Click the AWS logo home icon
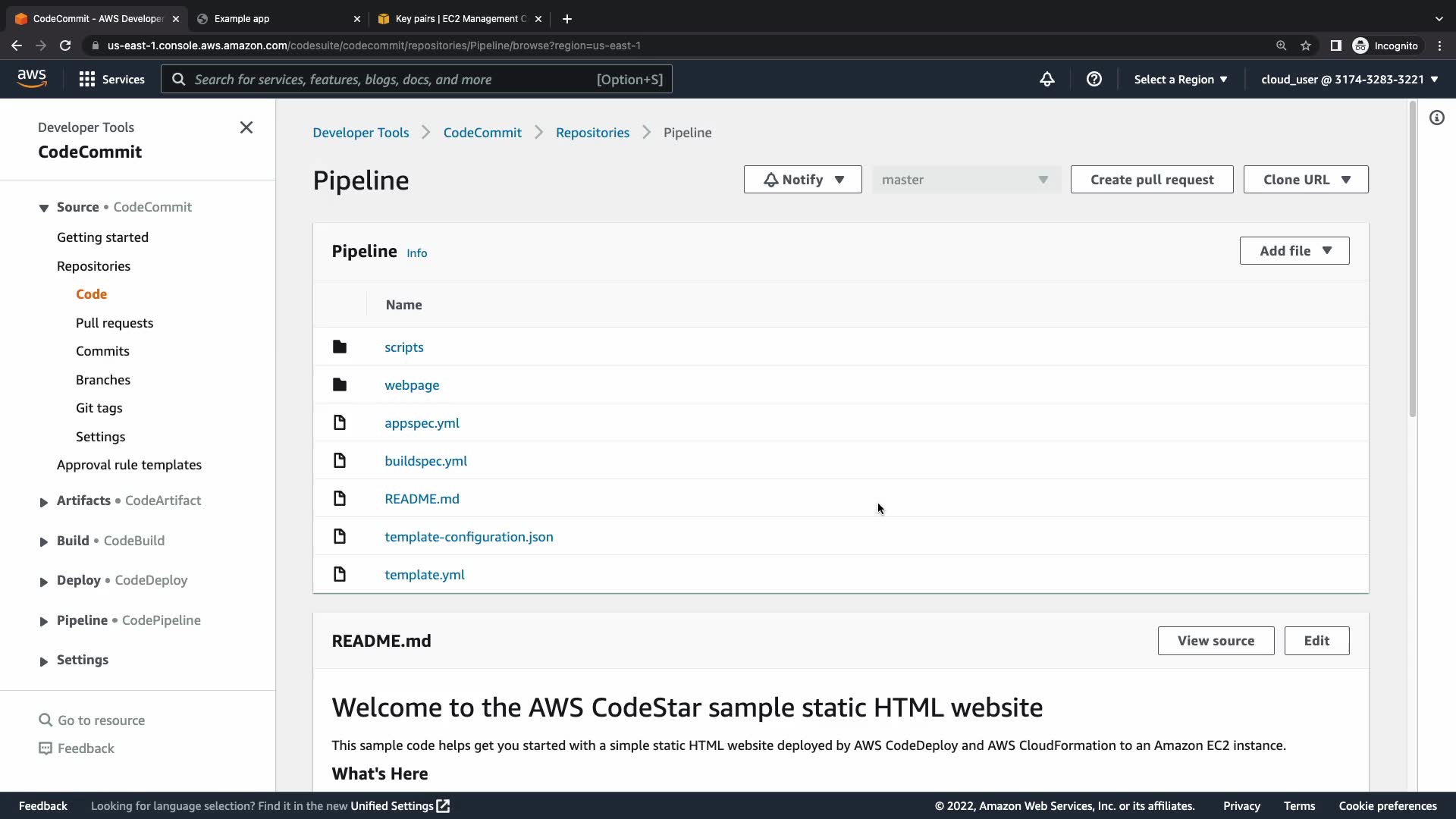Image resolution: width=1456 pixels, height=819 pixels. coord(32,79)
